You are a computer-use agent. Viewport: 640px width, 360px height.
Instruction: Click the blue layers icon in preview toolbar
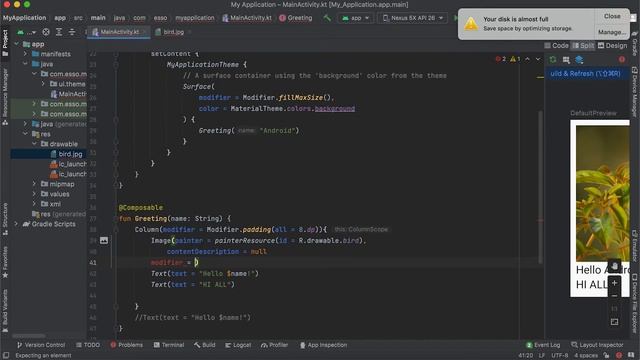point(579,60)
